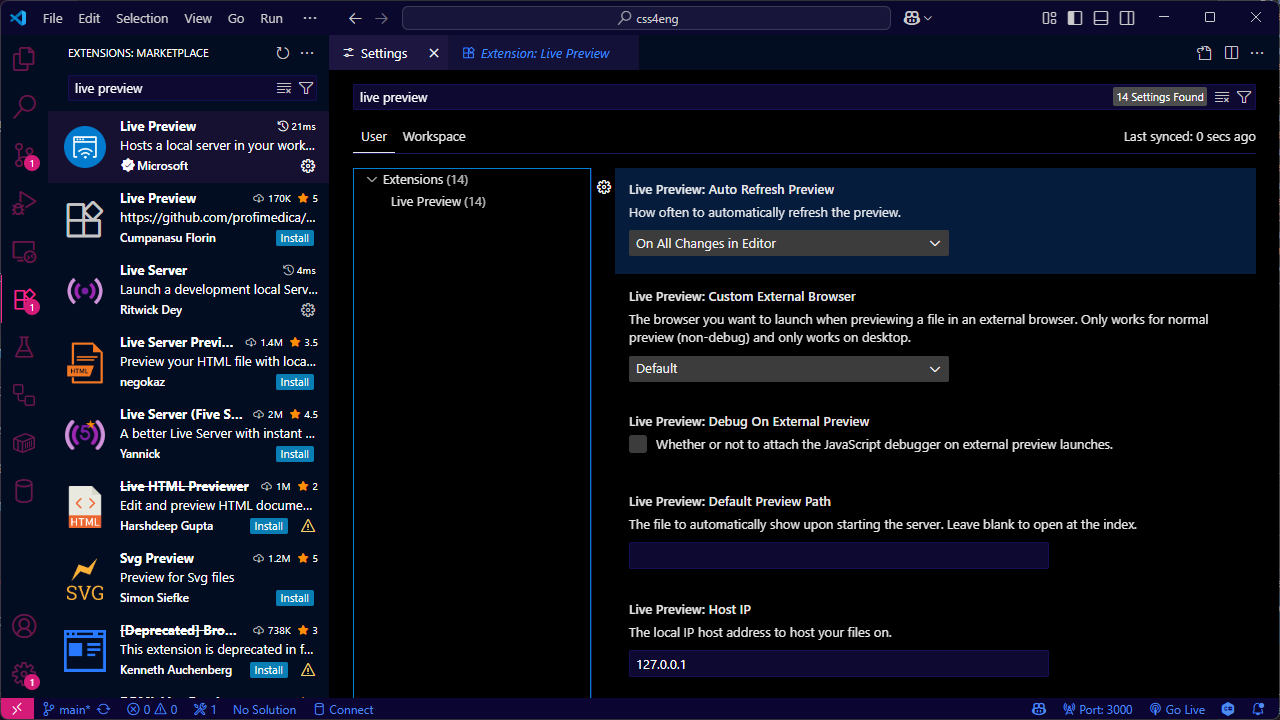Open the Remote Explorer icon
Screen dimensions: 1280x720
point(24,251)
